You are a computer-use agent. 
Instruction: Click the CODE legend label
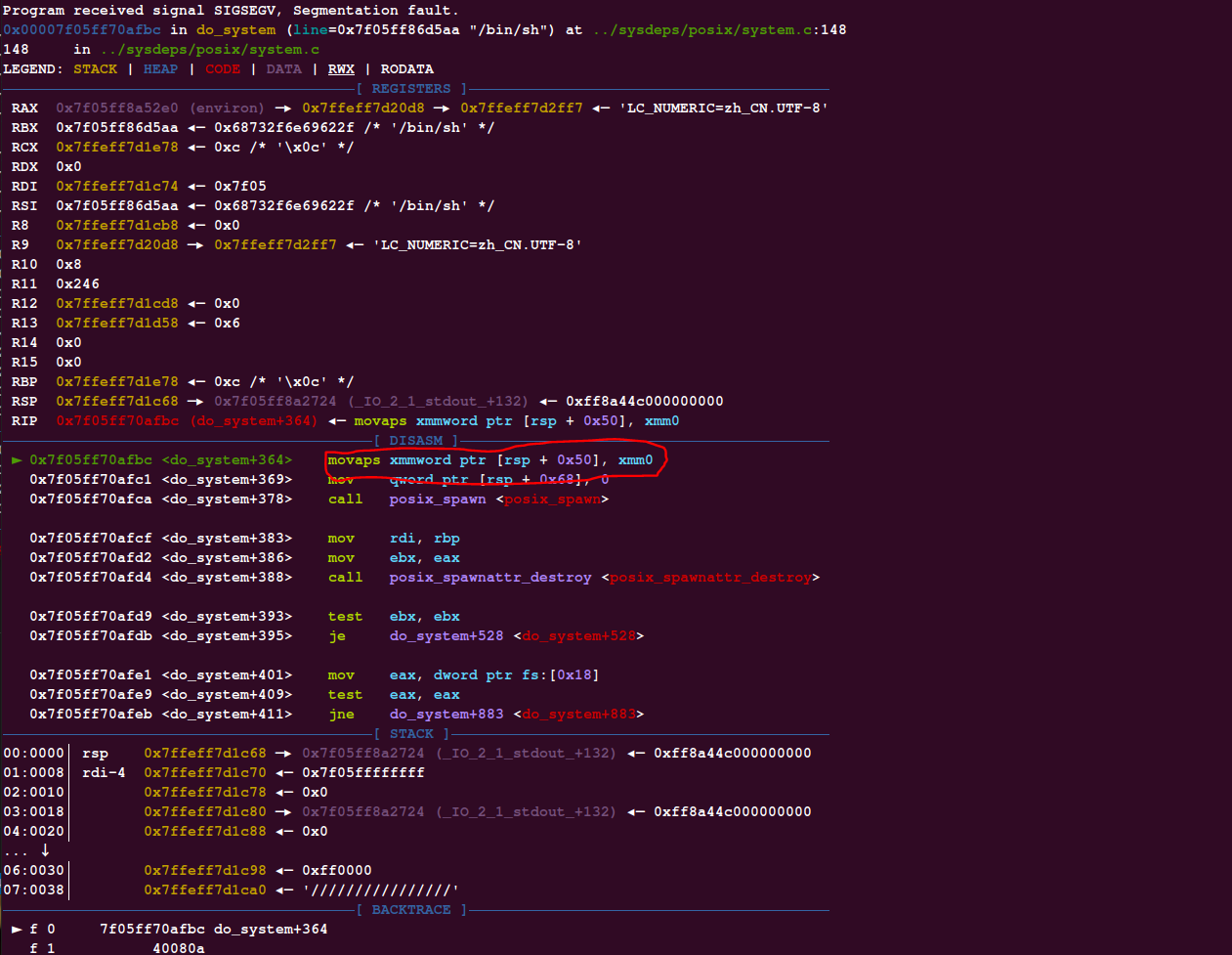pyautogui.click(x=223, y=69)
